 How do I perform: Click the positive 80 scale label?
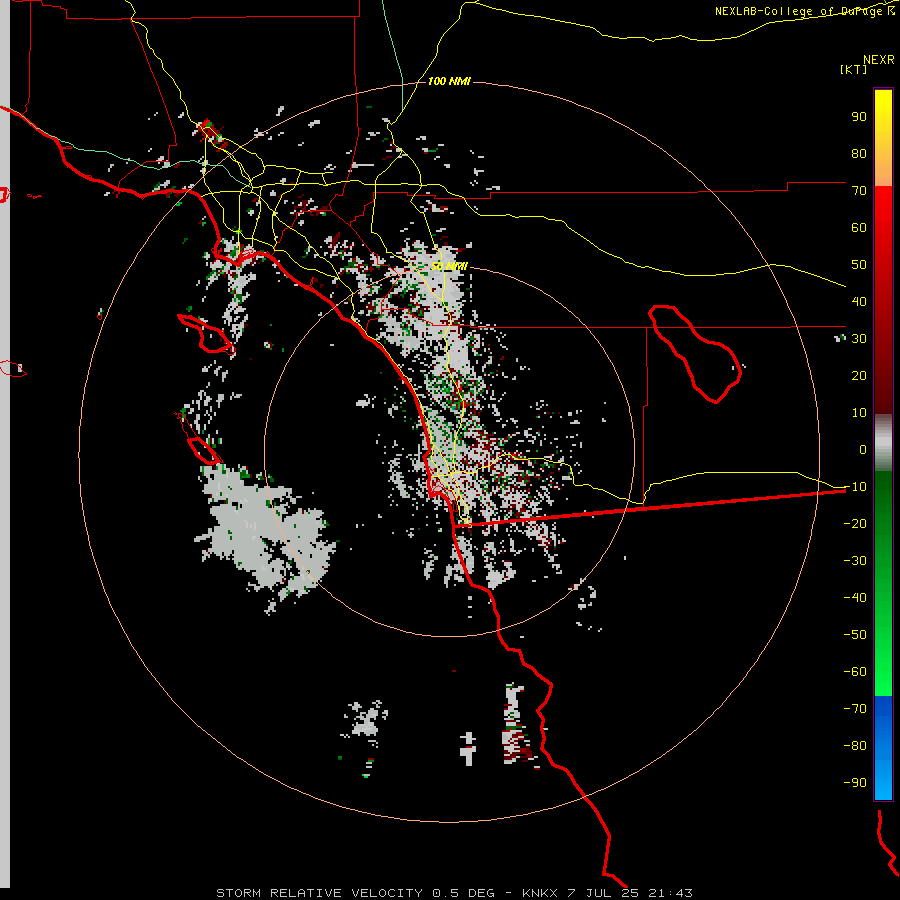click(859, 154)
